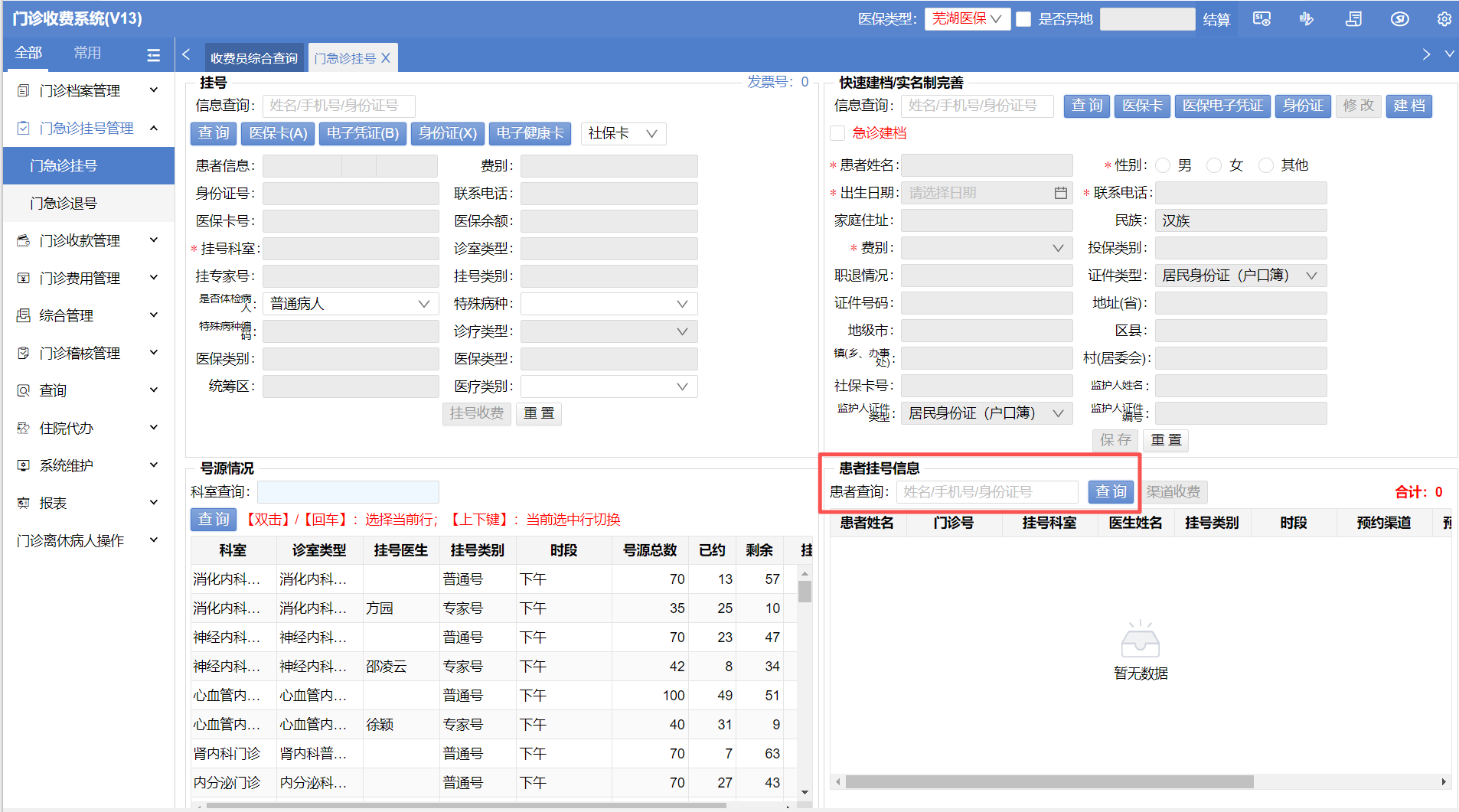Click the oval SI logo icon
The width and height of the screenshot is (1459, 812).
tap(1399, 19)
